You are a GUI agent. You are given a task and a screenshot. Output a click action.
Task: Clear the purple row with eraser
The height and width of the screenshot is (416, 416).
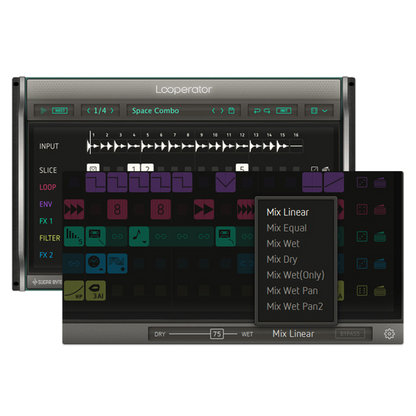point(380,182)
